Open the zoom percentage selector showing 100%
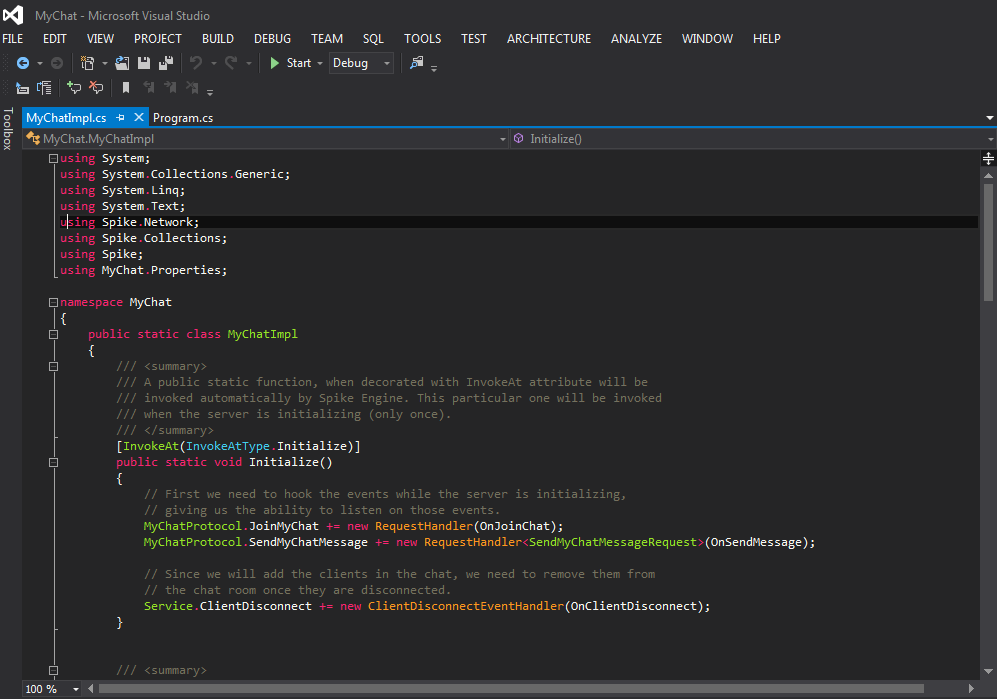The width and height of the screenshot is (997, 699). pos(50,688)
